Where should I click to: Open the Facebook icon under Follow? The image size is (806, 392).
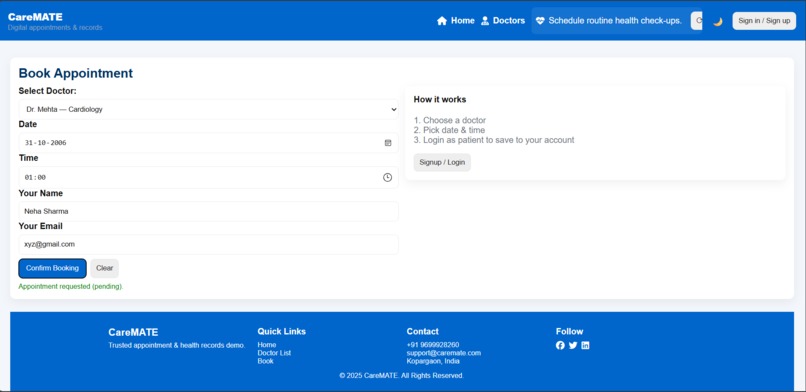(x=560, y=345)
